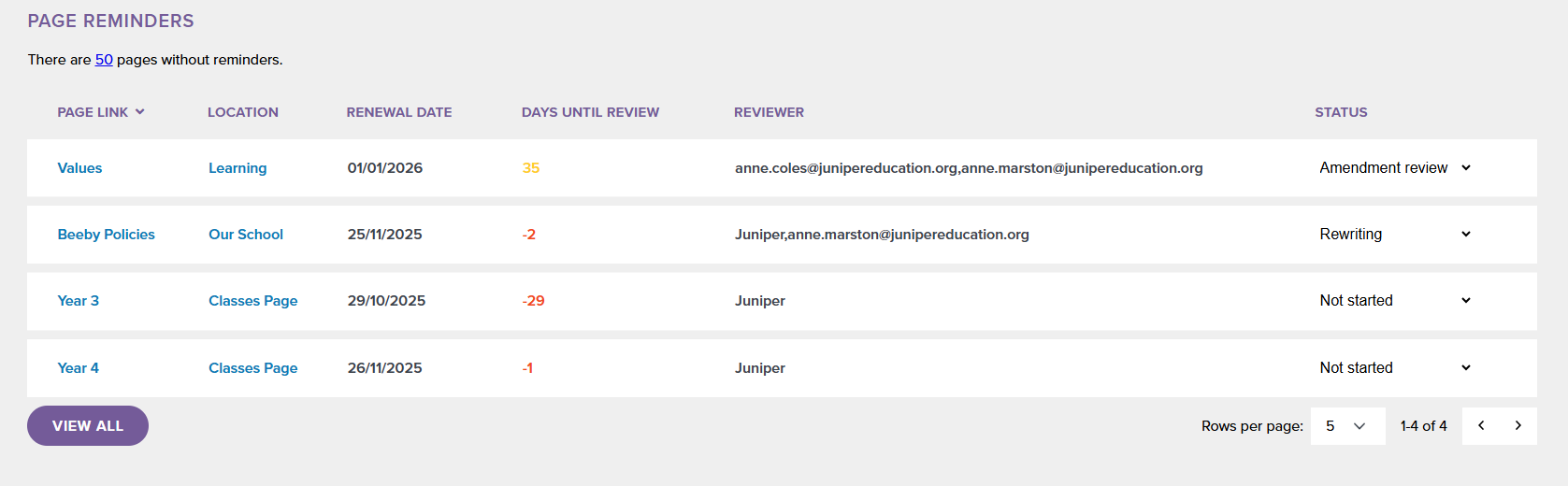Screen dimensions: 1568x486
Task: Click the Renewal Date column header
Action: click(x=398, y=112)
